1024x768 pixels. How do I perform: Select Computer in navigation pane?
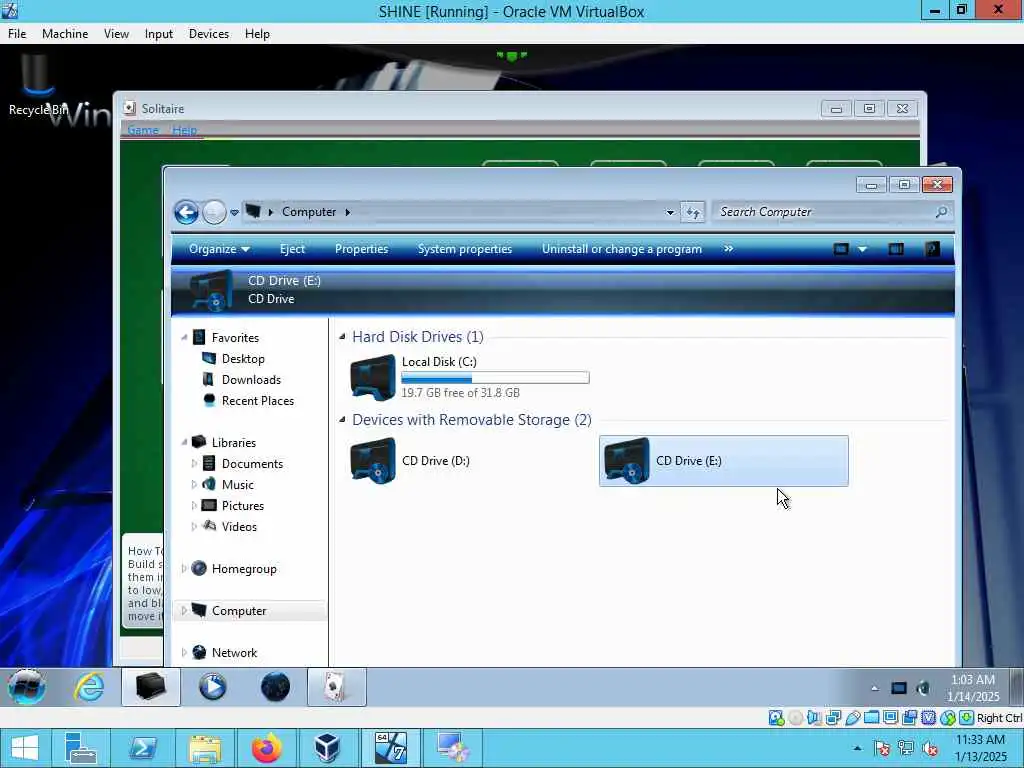[238, 611]
